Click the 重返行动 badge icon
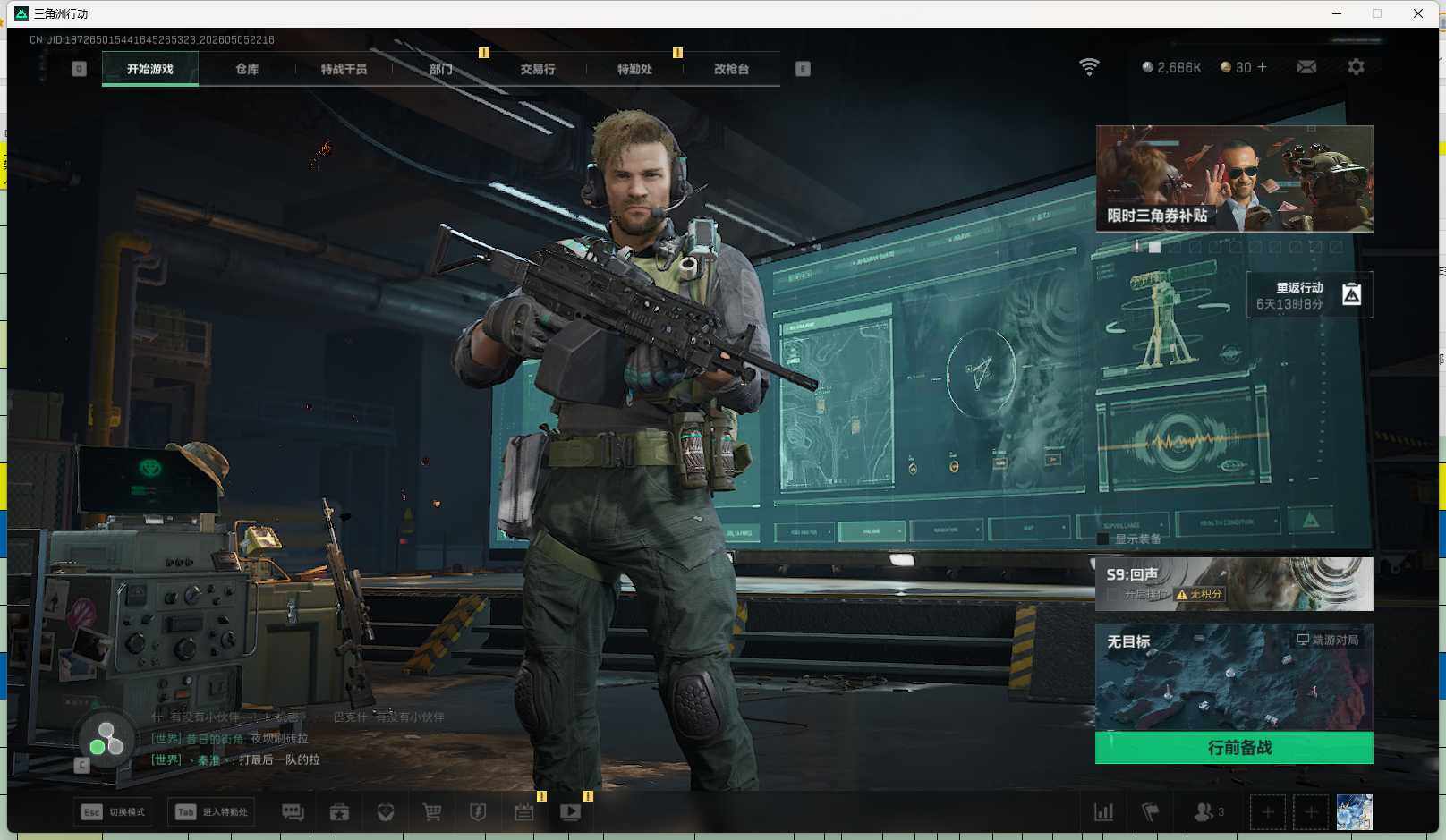This screenshot has width=1446, height=840. [x=1351, y=294]
